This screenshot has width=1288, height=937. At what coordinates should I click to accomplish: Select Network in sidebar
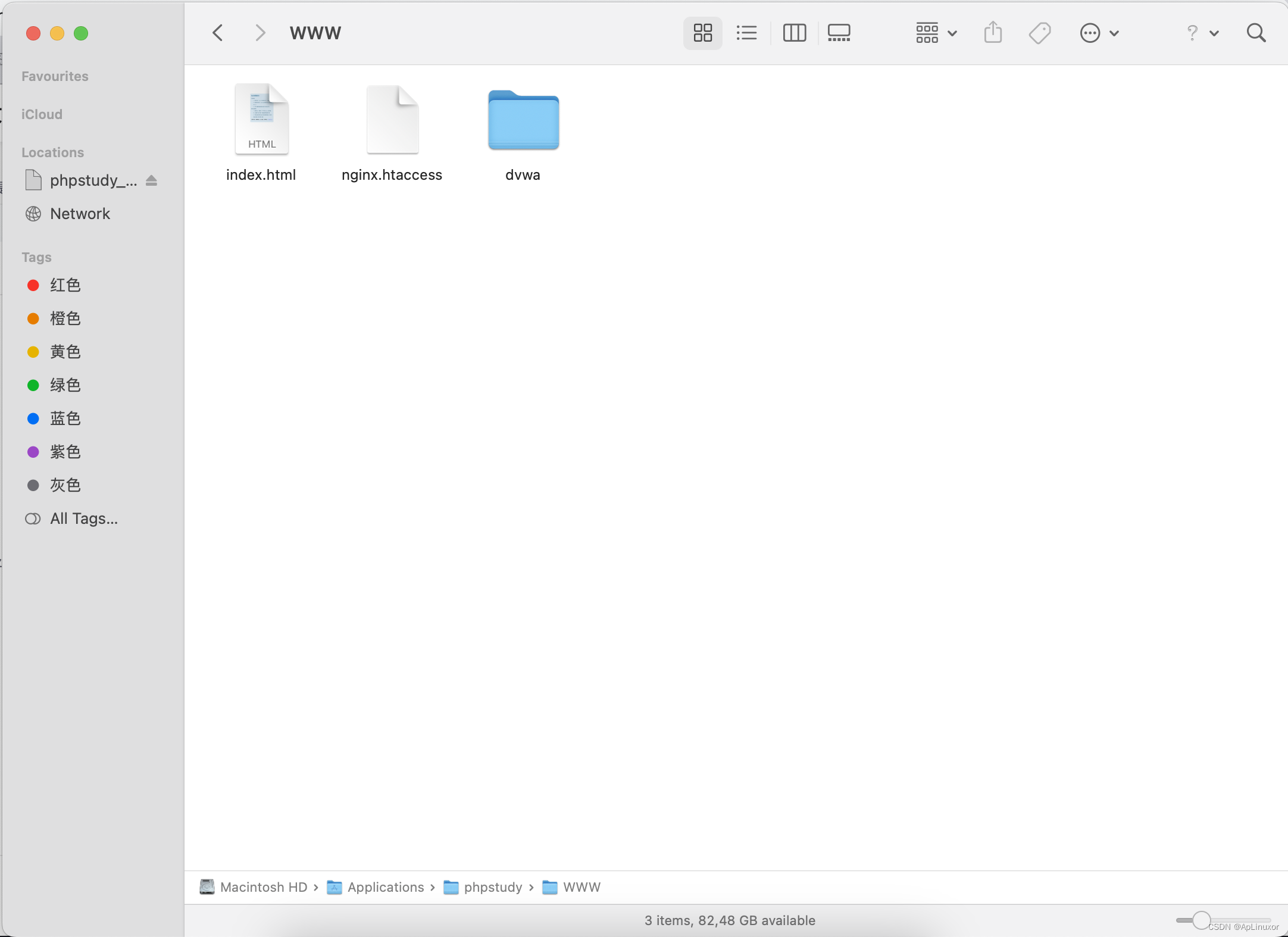tap(80, 214)
